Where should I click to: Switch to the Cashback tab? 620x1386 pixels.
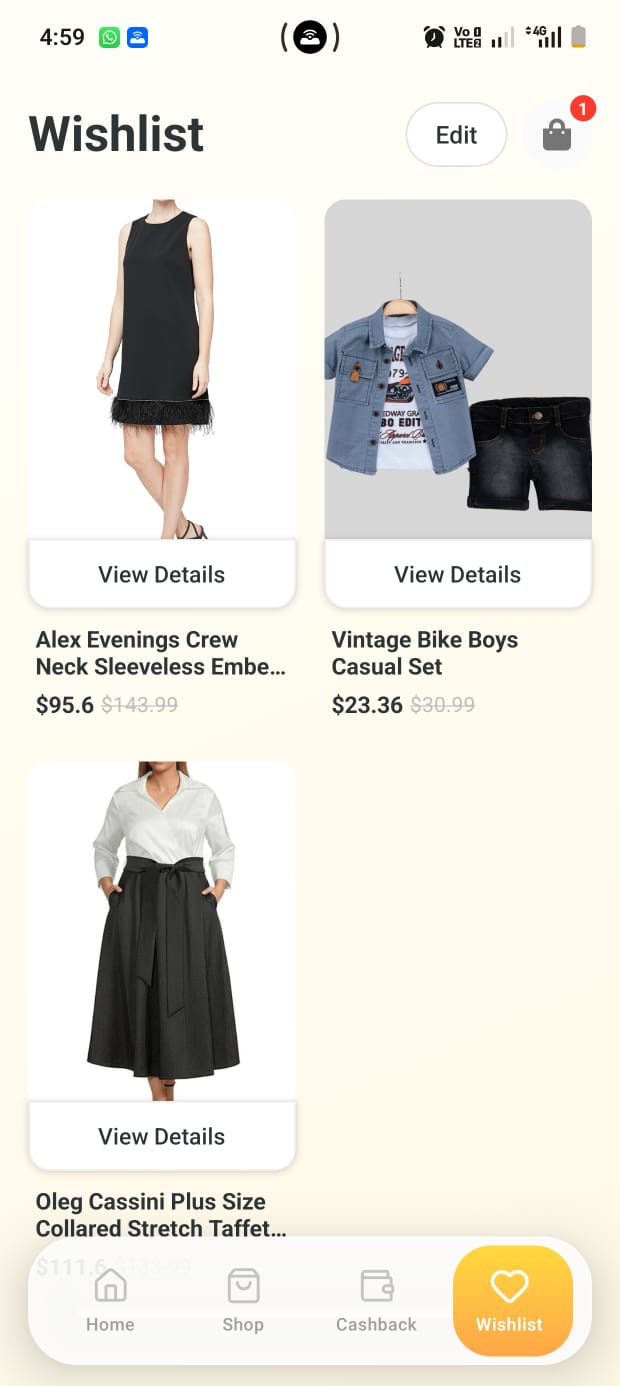pos(376,1301)
